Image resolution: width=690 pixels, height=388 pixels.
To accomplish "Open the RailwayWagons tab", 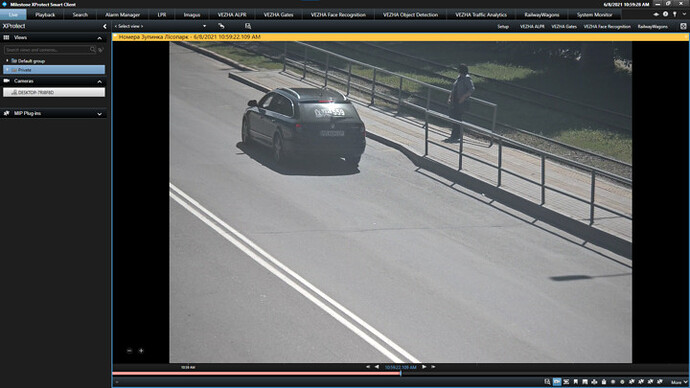I will 542,15.
